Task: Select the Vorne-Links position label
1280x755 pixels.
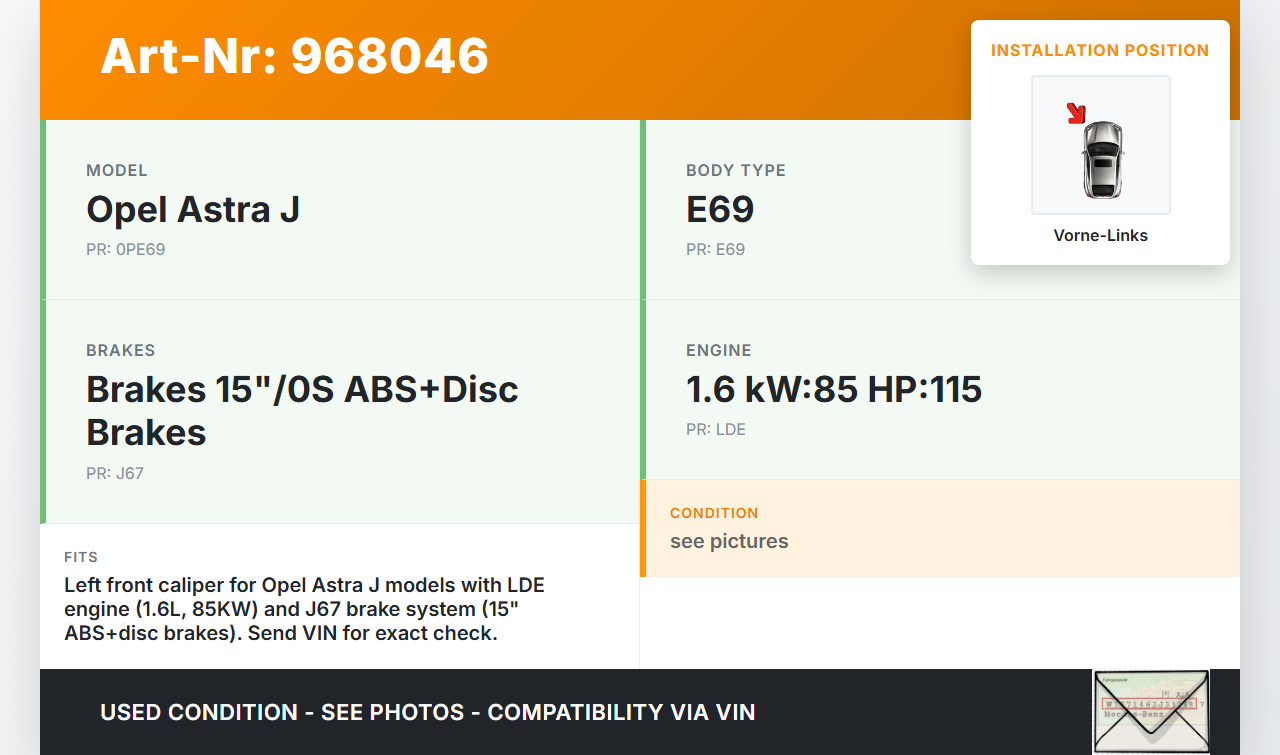Action: point(1100,236)
